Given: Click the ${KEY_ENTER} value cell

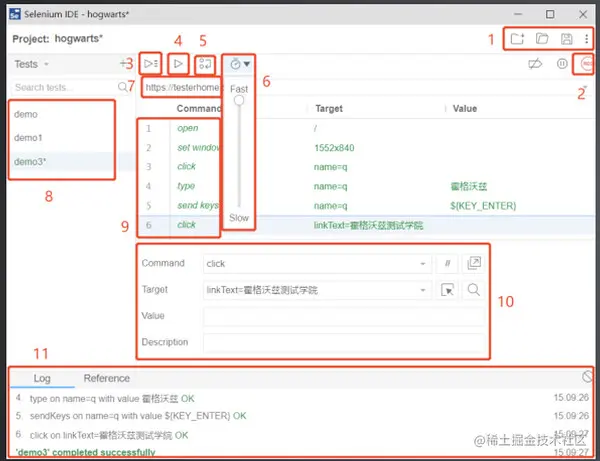Looking at the screenshot, I should (x=483, y=206).
